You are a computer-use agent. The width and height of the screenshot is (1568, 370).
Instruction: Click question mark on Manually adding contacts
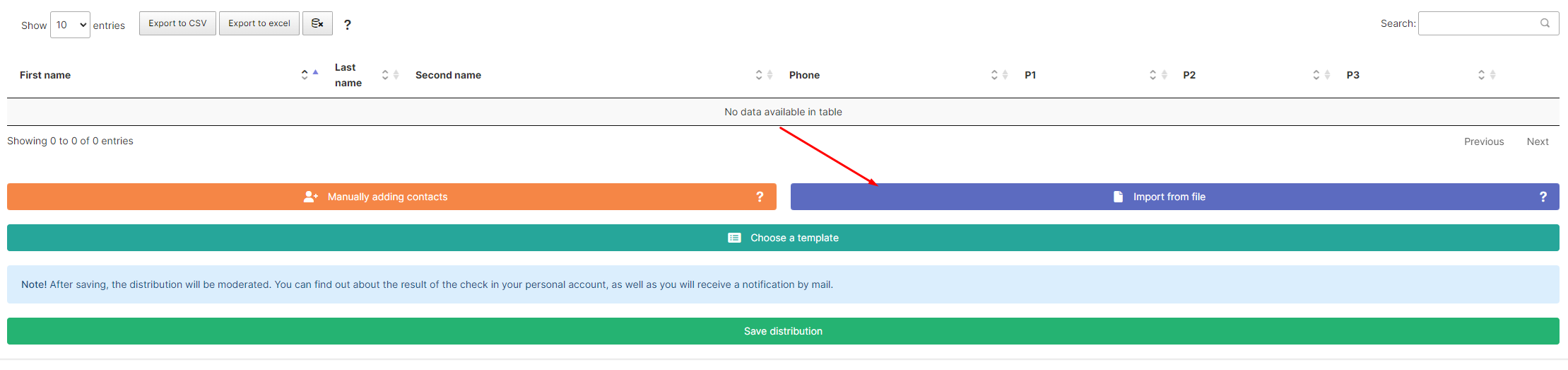760,197
